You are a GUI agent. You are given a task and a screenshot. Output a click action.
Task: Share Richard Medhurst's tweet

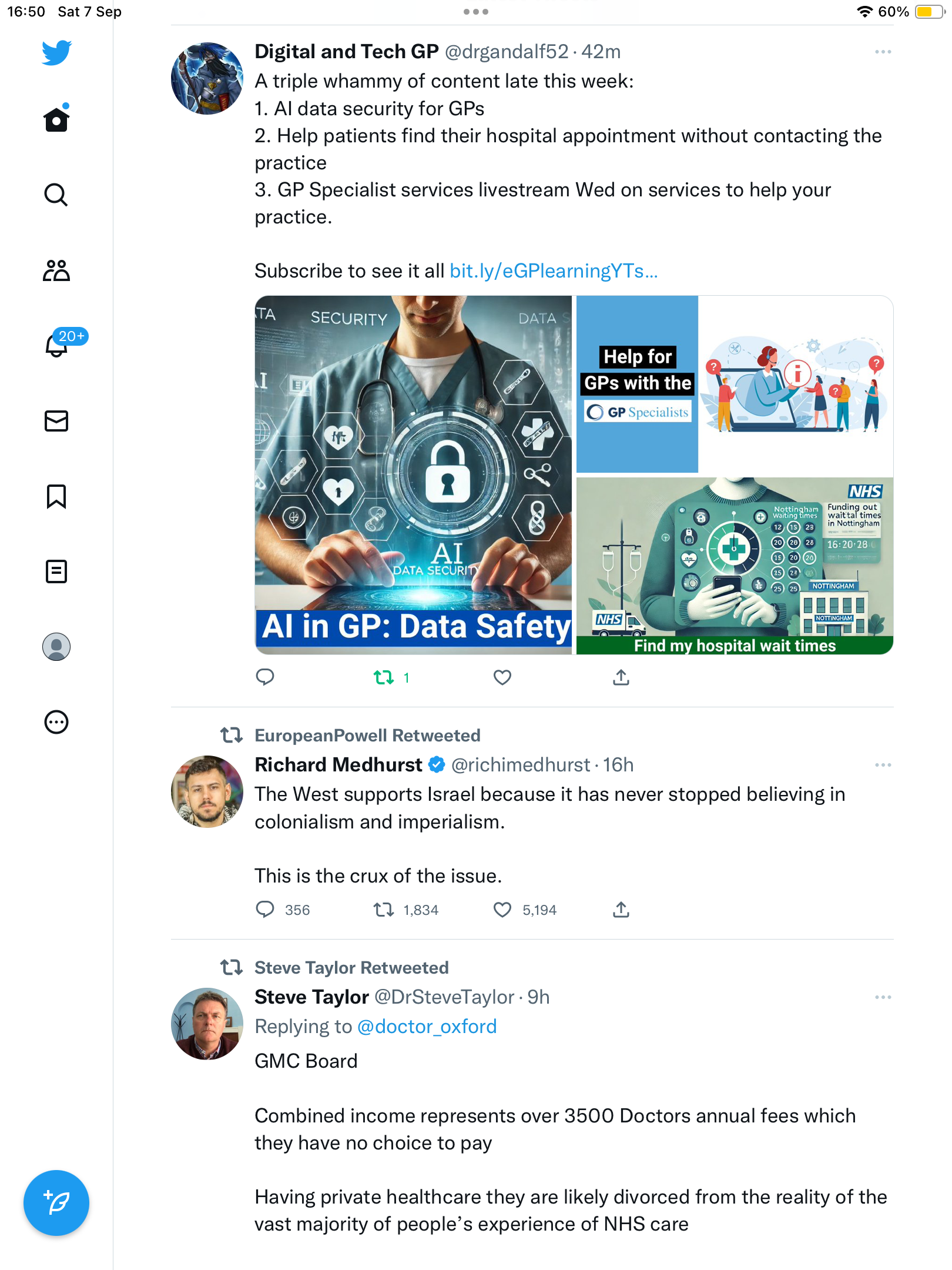click(x=621, y=910)
